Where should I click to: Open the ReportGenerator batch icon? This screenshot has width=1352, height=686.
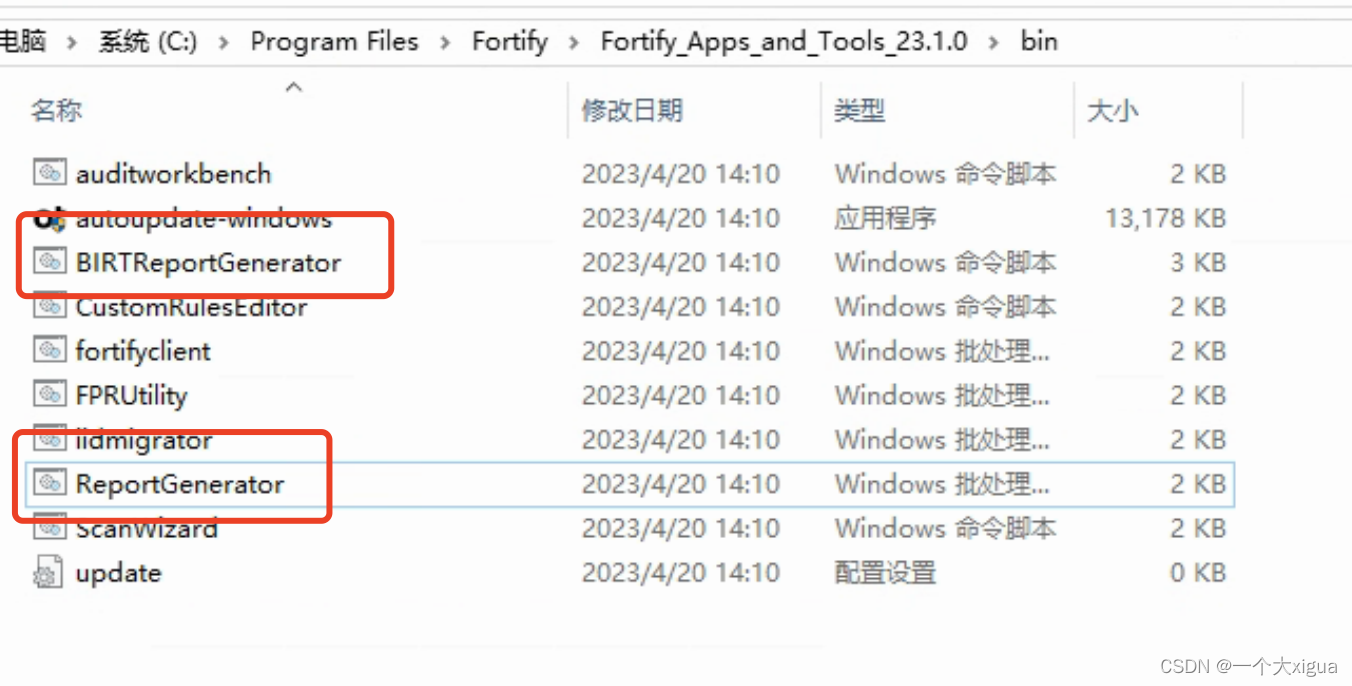pos(49,483)
